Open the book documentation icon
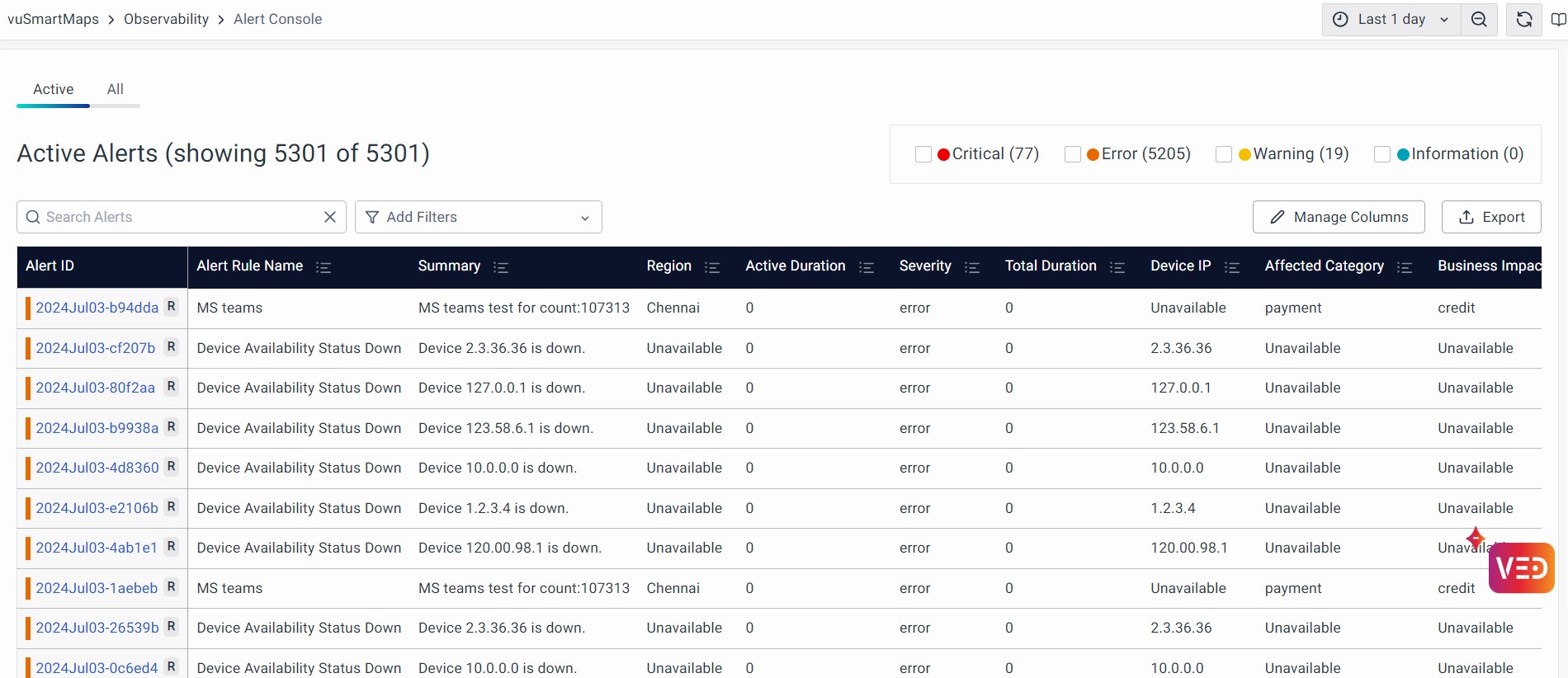The width and height of the screenshot is (1568, 678). click(x=1558, y=19)
